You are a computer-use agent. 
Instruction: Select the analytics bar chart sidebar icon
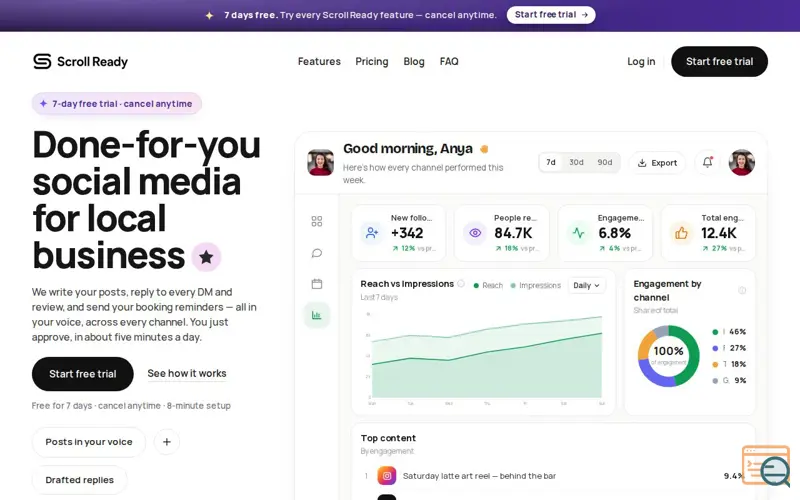click(x=317, y=315)
